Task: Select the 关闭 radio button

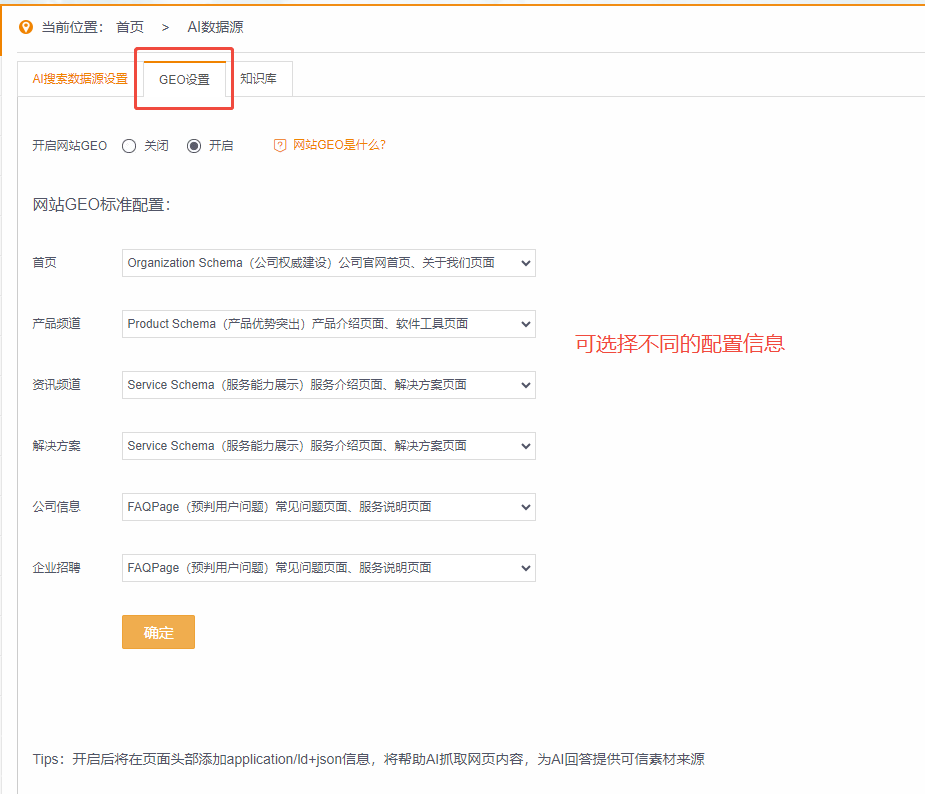Action: tap(129, 145)
